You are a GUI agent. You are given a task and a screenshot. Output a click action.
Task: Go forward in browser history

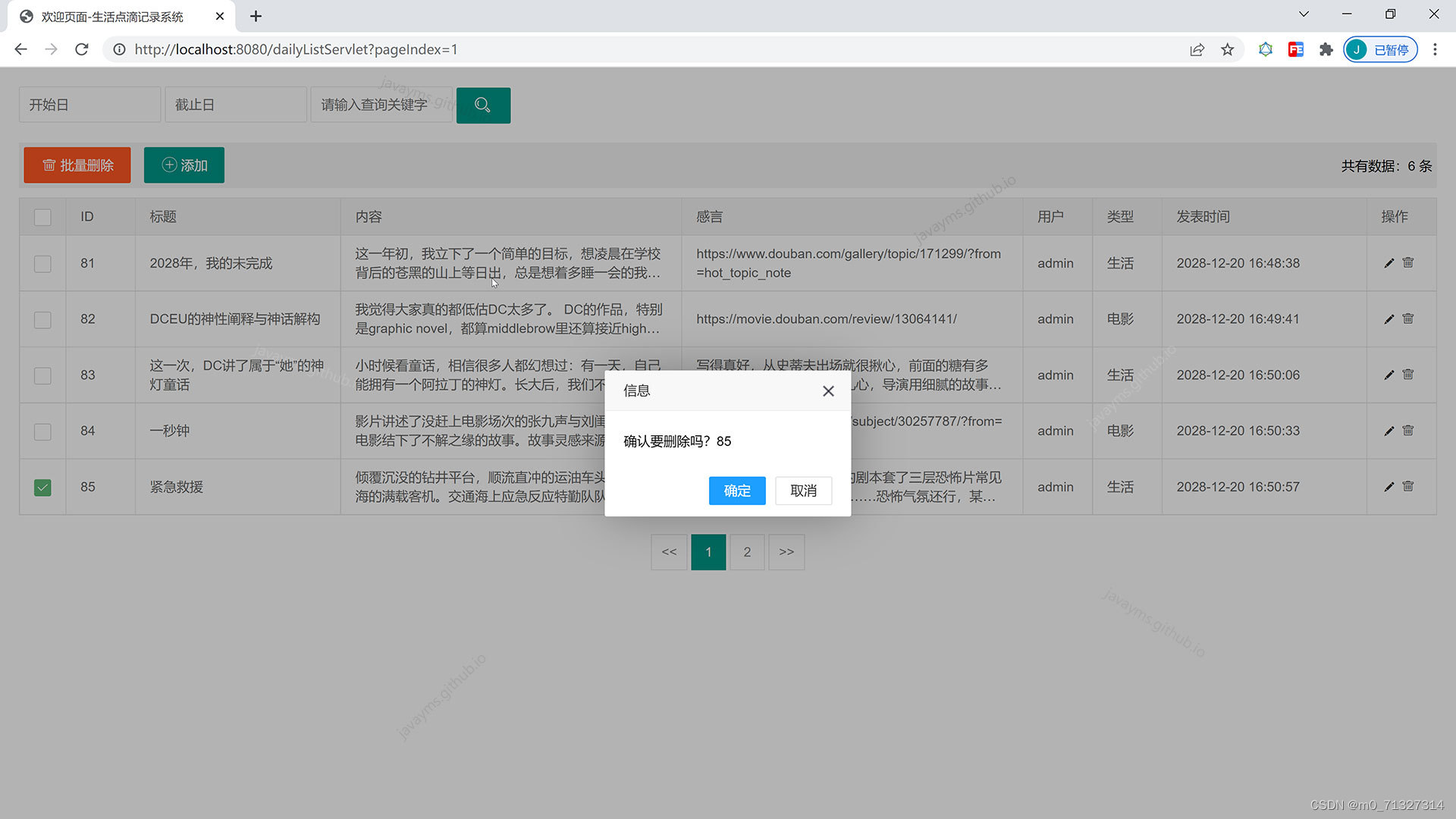pyautogui.click(x=51, y=49)
